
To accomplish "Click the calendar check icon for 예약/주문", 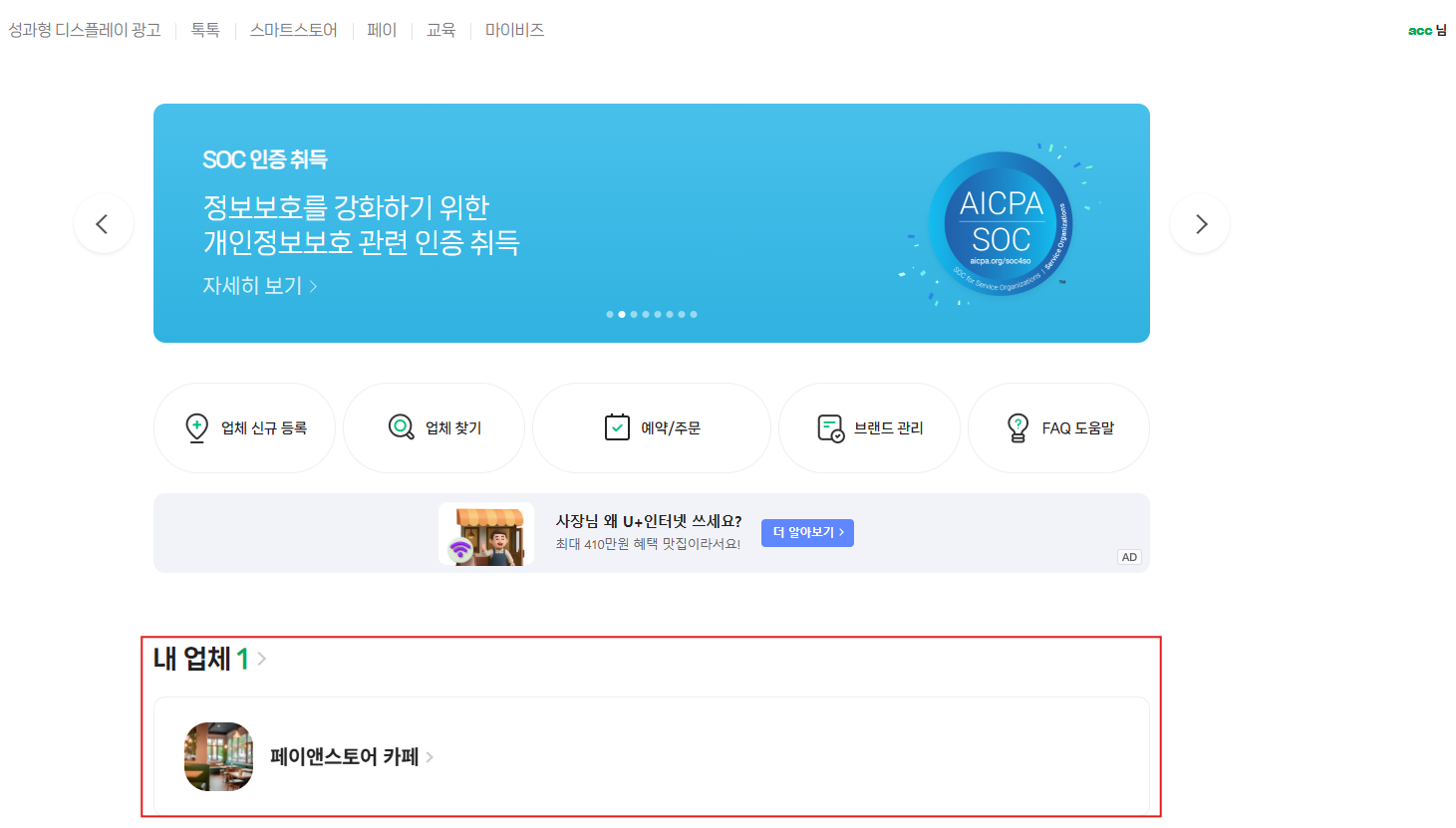I will (617, 427).
